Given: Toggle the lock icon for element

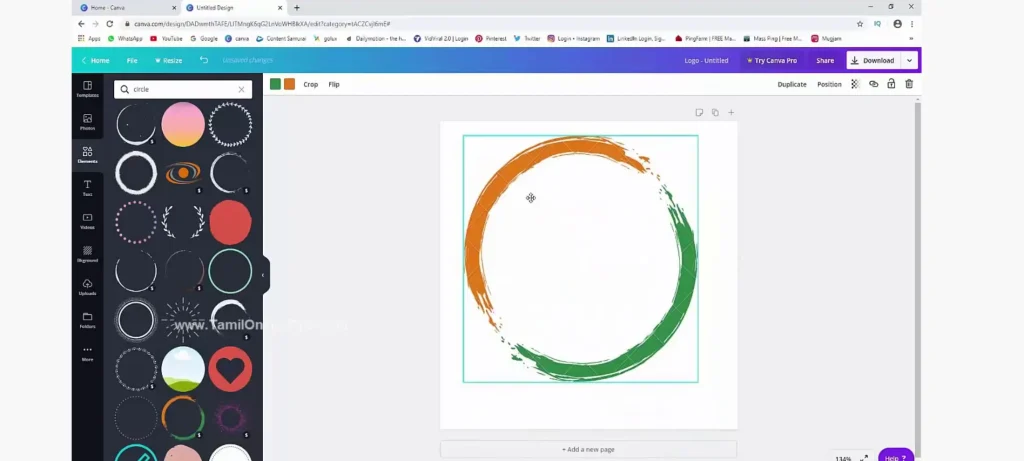Looking at the screenshot, I should pos(891,84).
